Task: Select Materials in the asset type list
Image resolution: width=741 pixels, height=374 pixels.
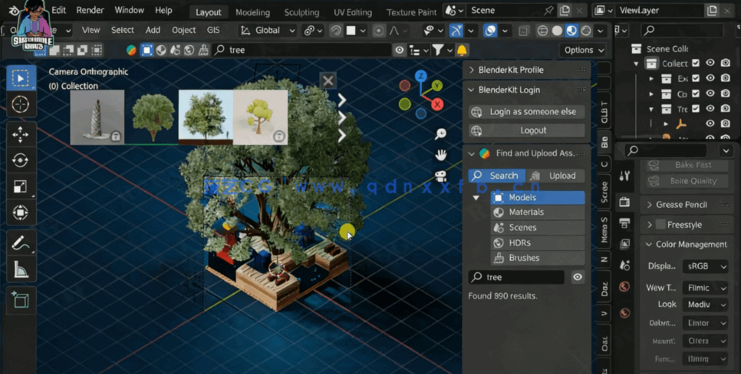Action: (538, 212)
